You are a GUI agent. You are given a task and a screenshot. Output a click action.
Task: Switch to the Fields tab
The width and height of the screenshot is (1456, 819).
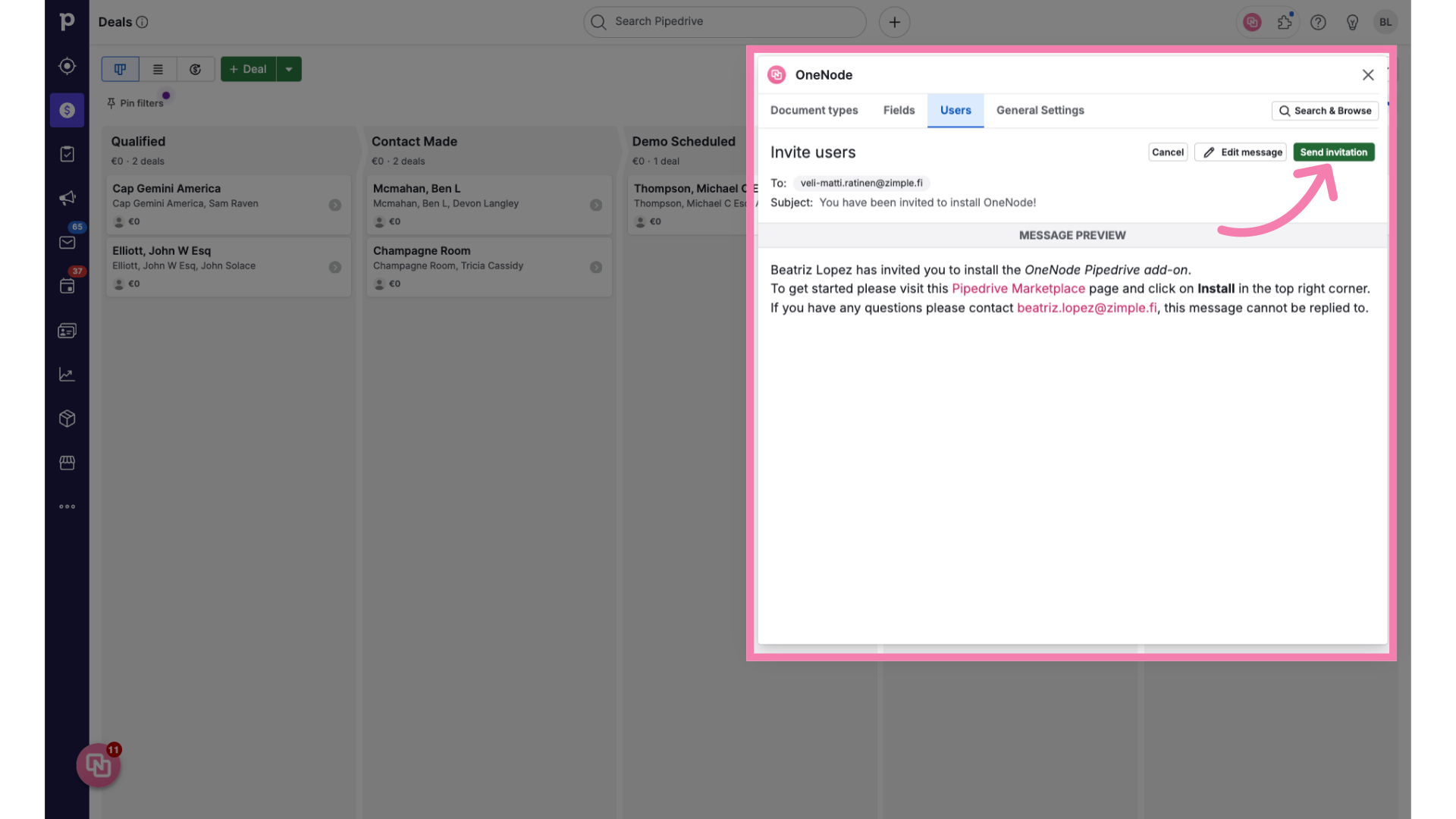[898, 110]
